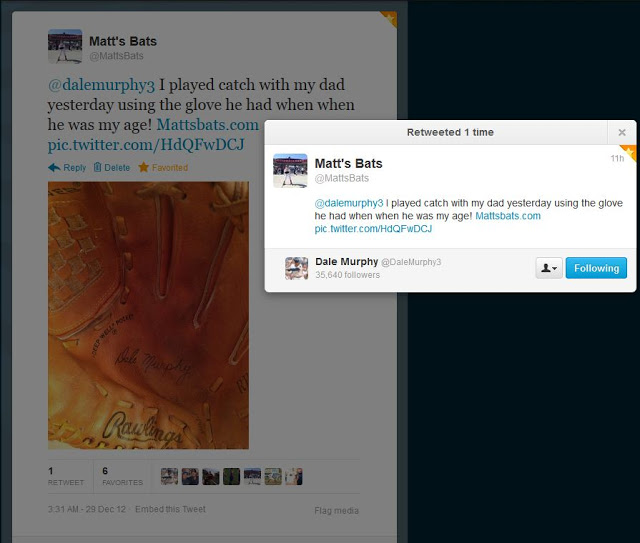View the 1 Retweet count
The height and width of the screenshot is (543, 640).
click(x=66, y=476)
